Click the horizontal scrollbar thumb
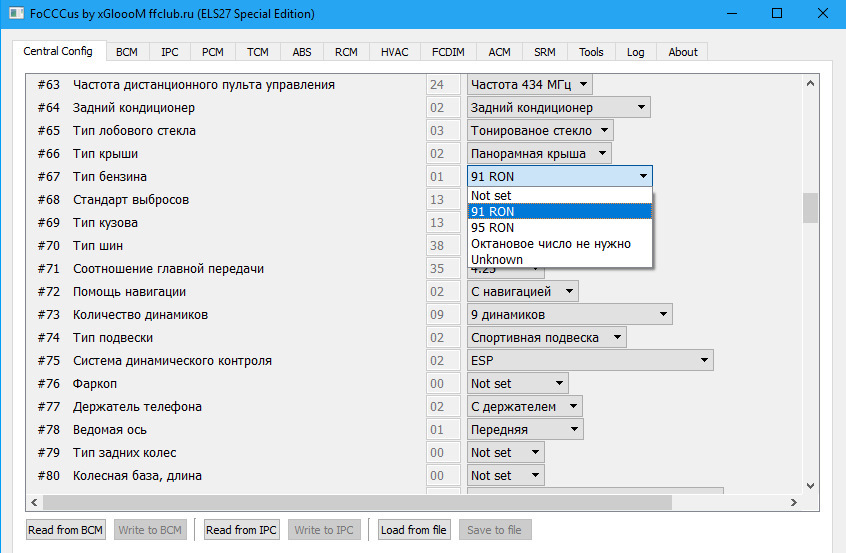The height and width of the screenshot is (553, 846). (x=357, y=502)
